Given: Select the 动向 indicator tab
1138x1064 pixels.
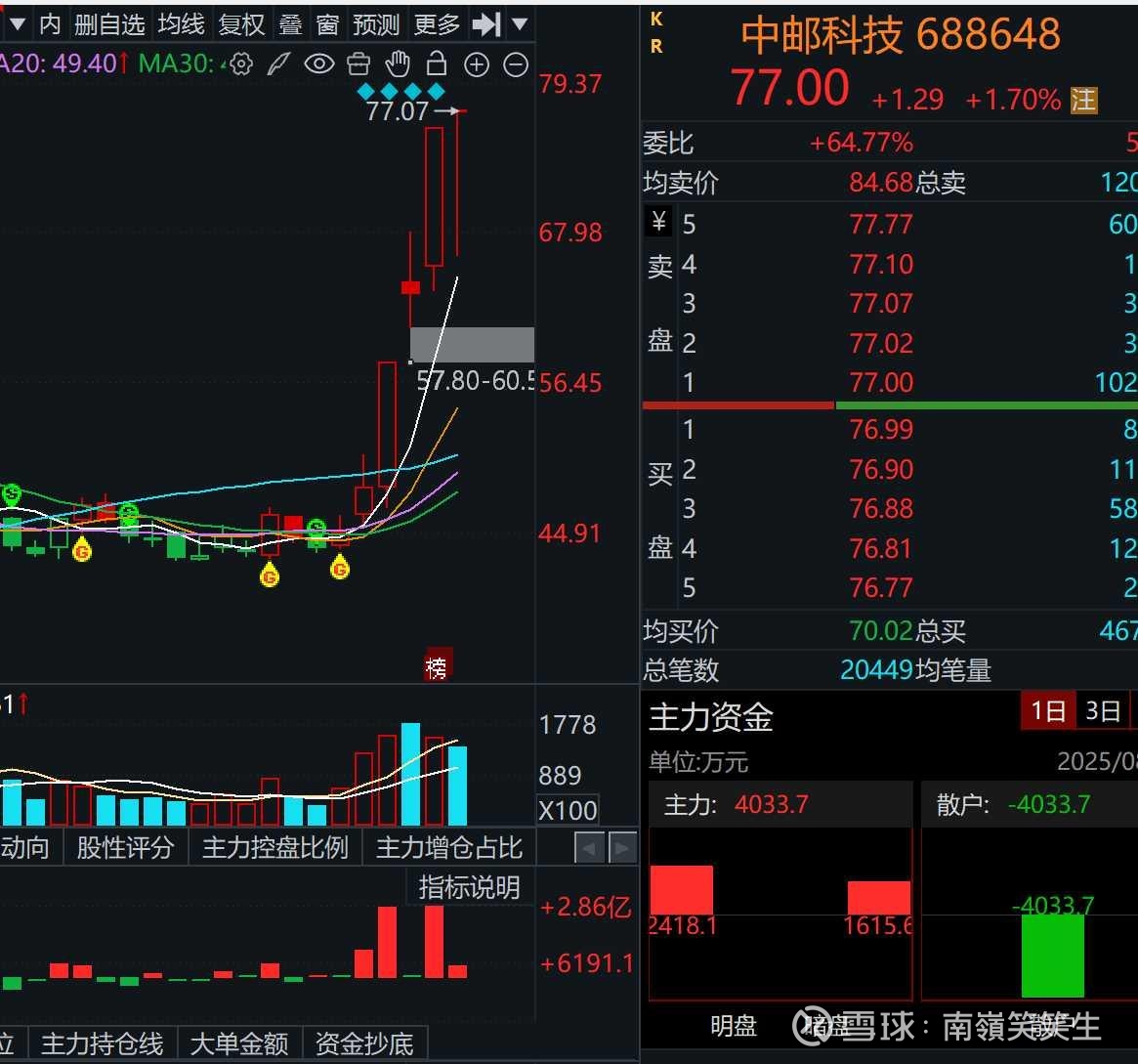Looking at the screenshot, I should 25,848.
